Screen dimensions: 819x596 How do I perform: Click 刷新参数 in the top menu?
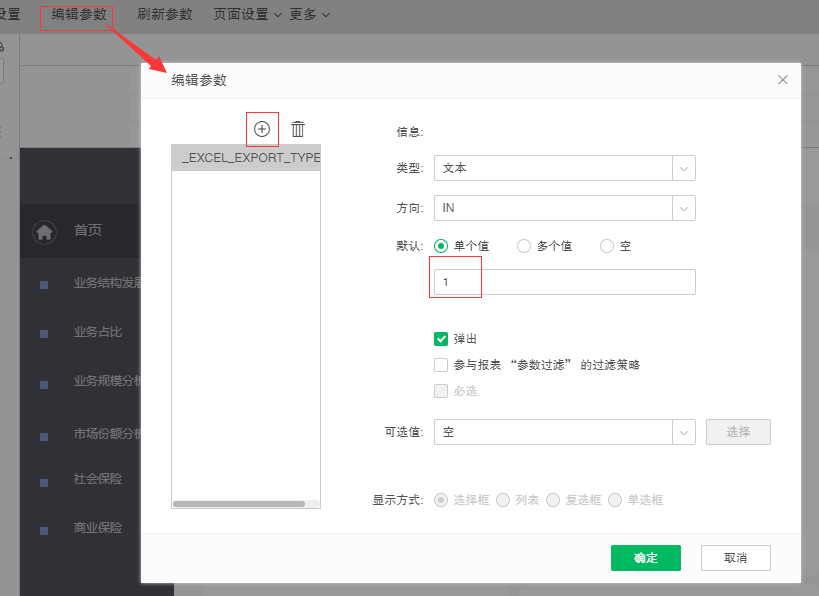(167, 14)
